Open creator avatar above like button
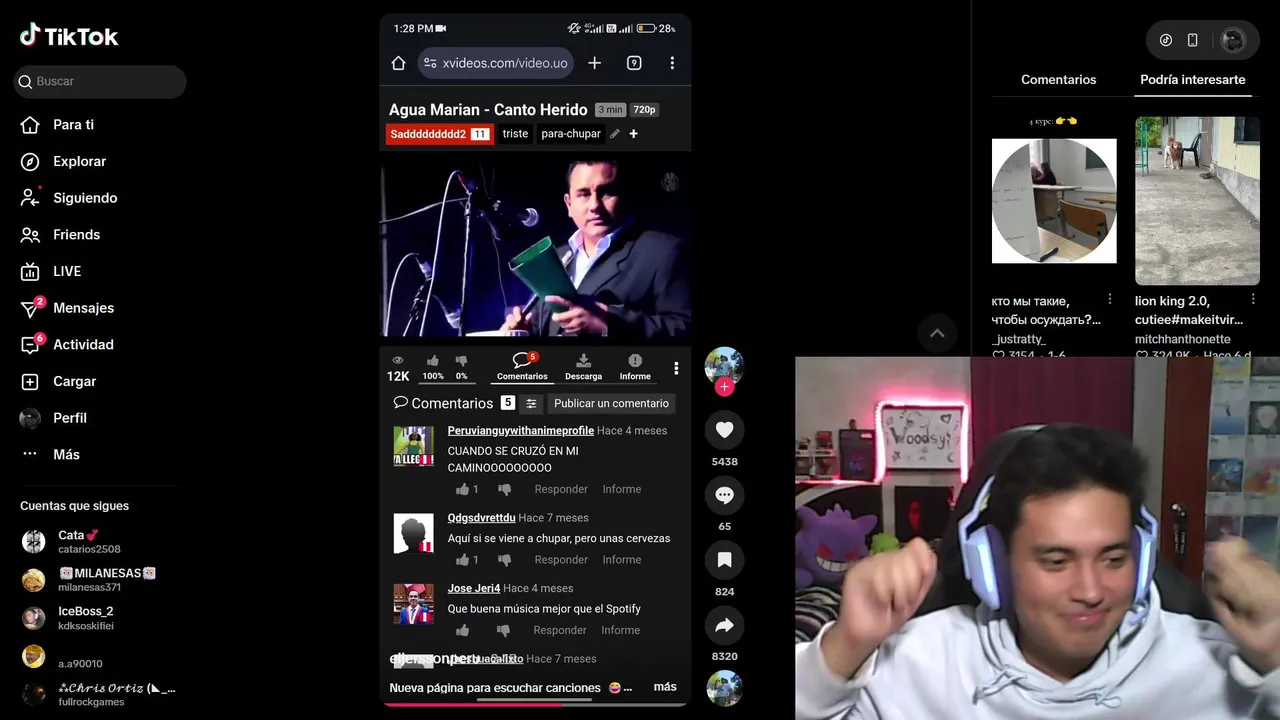This screenshot has height=720, width=1280. [x=724, y=365]
